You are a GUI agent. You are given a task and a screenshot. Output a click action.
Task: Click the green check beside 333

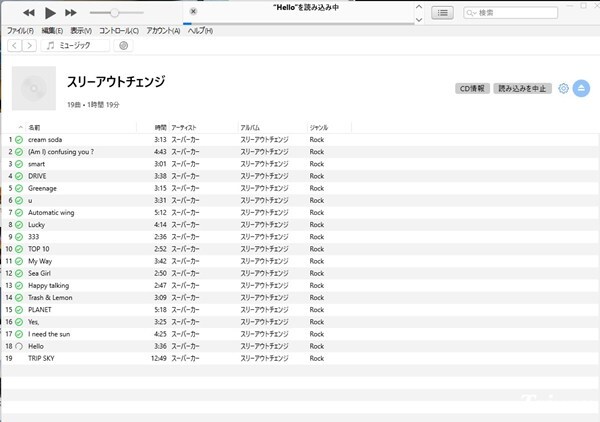point(19,237)
